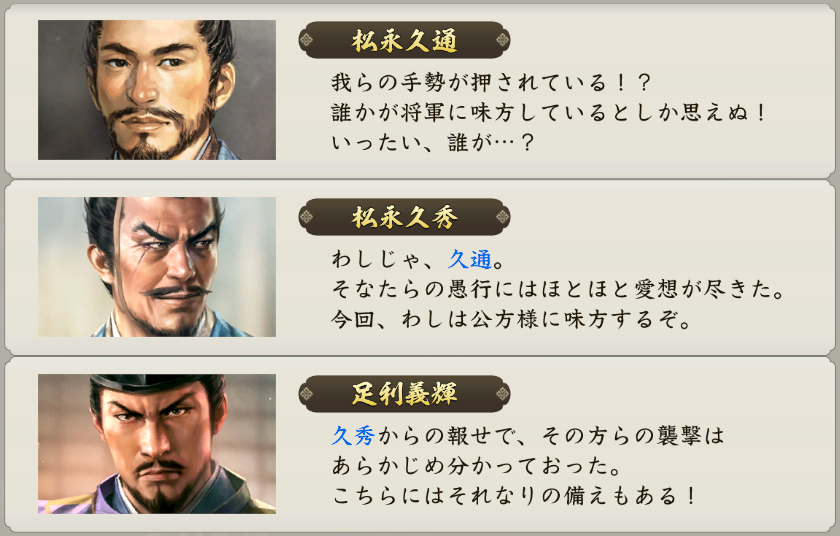
Task: Click the line いったい、誰が…？
Action: click(x=433, y=142)
